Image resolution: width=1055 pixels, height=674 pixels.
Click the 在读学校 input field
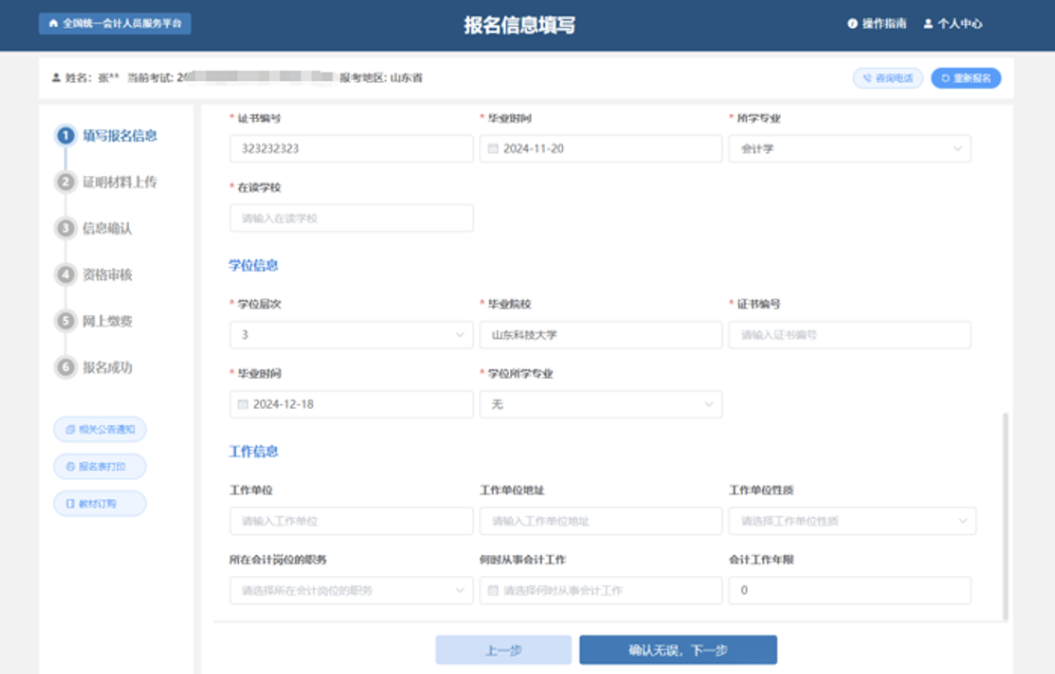coord(350,217)
